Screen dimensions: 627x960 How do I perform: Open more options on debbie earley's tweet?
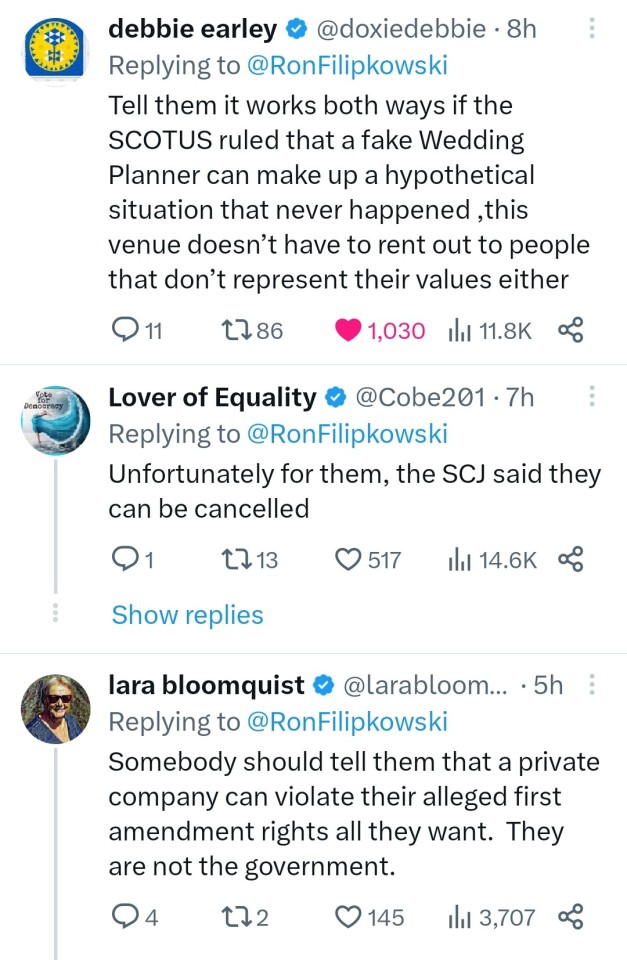coord(591,29)
